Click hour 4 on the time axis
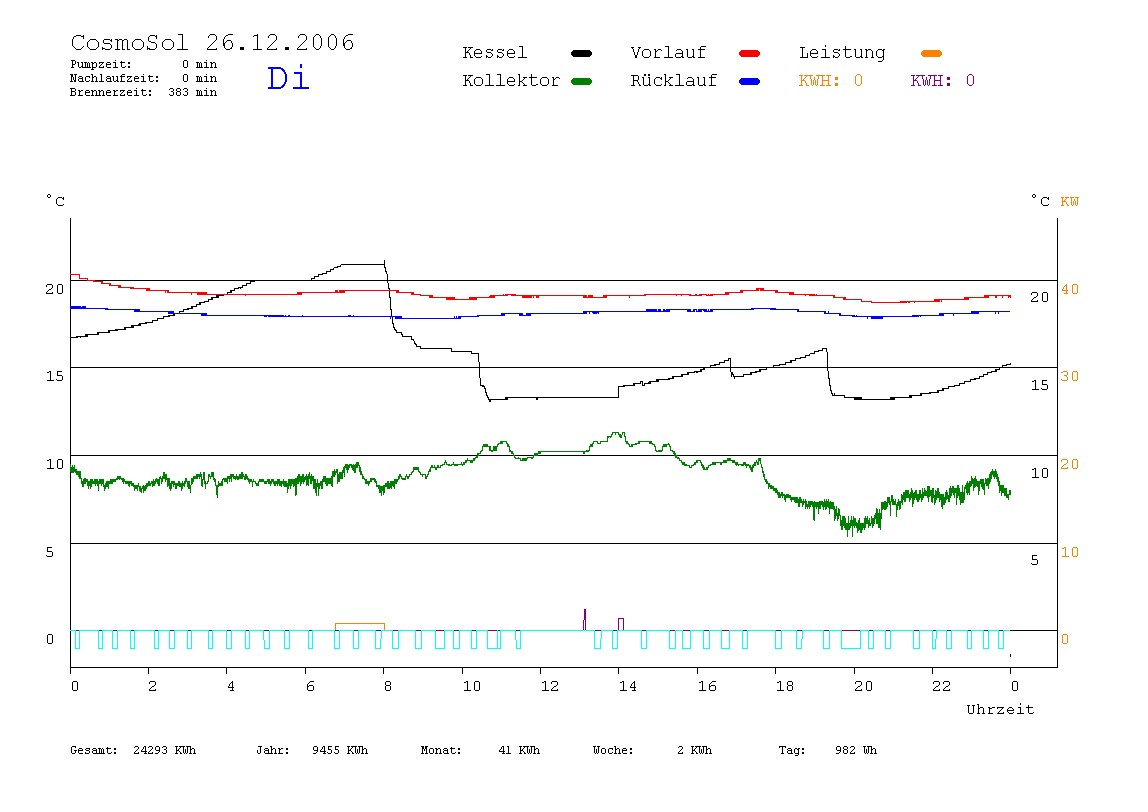Screen dimensions: 1148x812 click(231, 686)
